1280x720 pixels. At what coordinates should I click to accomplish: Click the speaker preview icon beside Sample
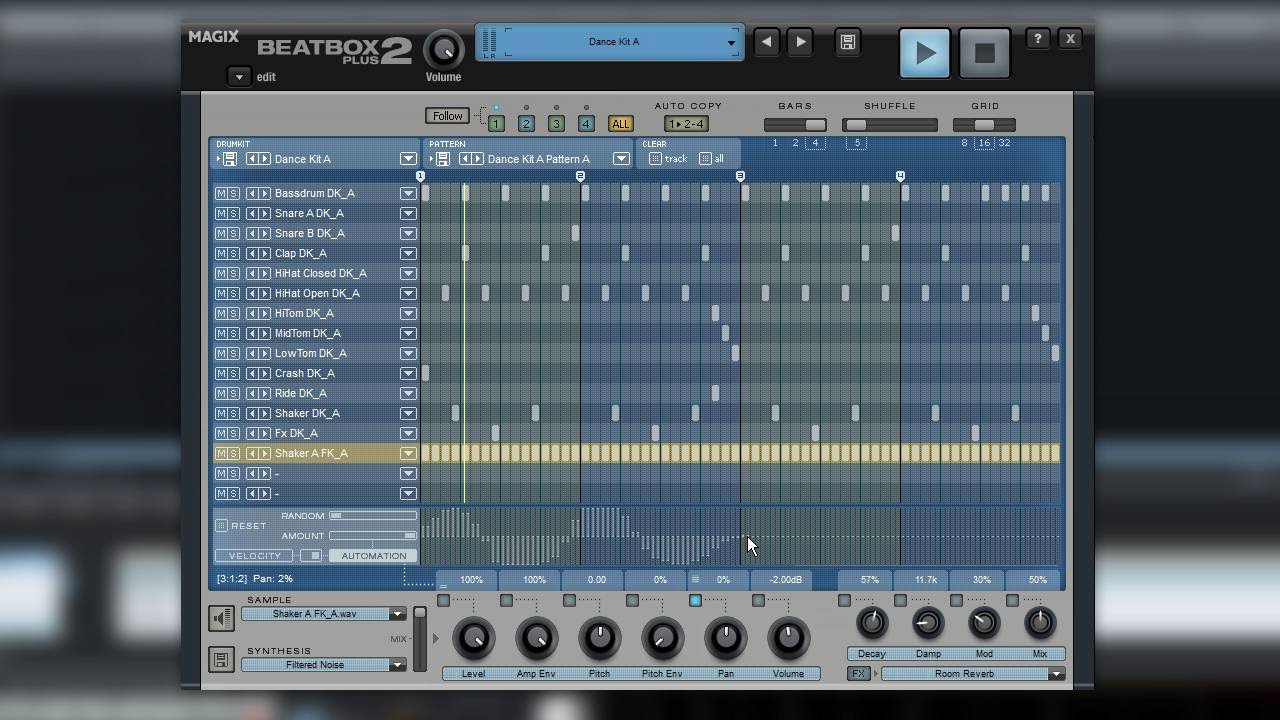222,618
